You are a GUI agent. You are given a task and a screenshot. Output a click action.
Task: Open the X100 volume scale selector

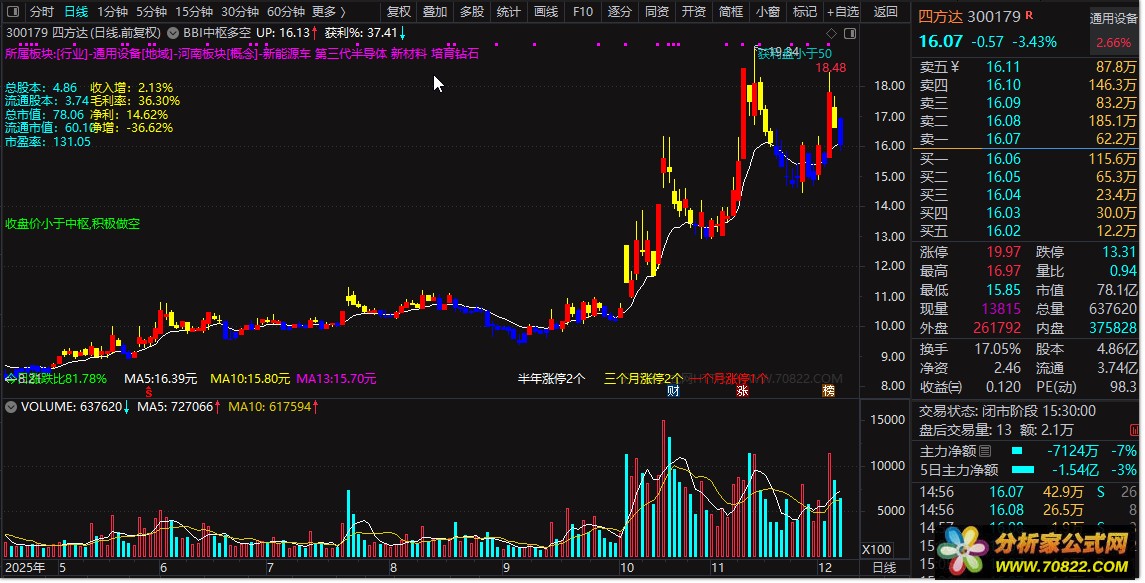click(877, 550)
